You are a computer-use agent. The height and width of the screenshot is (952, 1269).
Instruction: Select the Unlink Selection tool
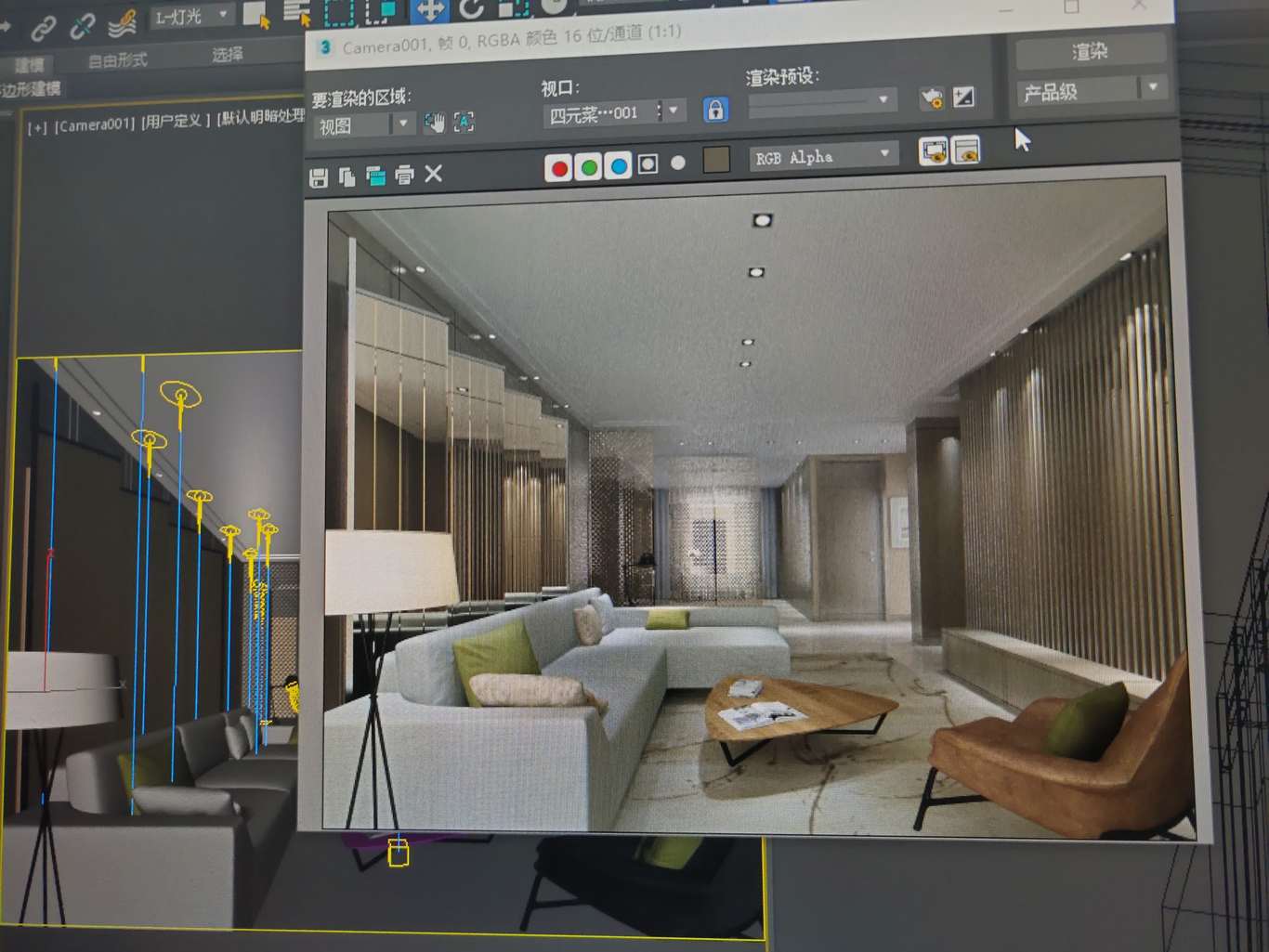[82, 26]
